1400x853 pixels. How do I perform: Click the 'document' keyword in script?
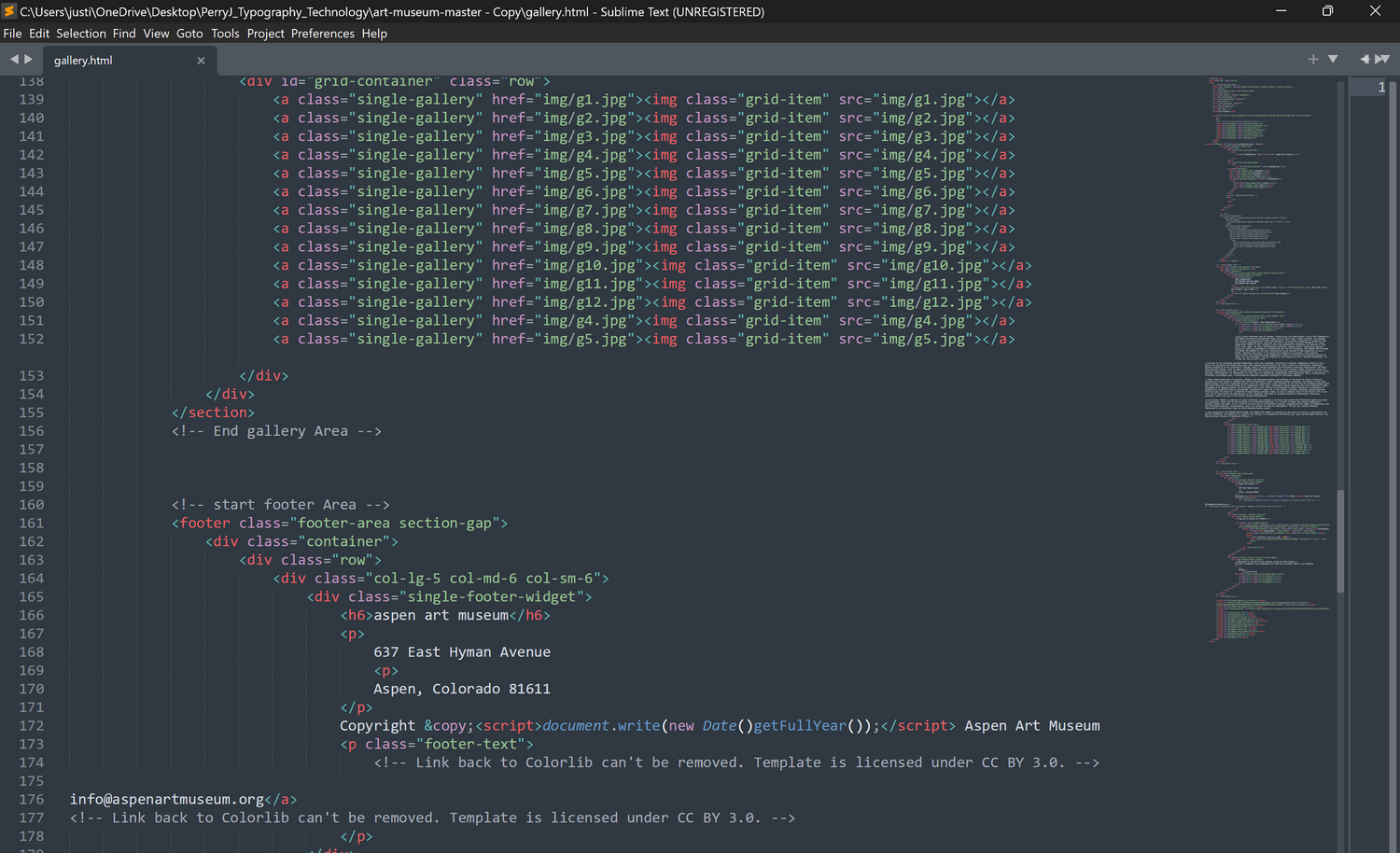point(576,726)
